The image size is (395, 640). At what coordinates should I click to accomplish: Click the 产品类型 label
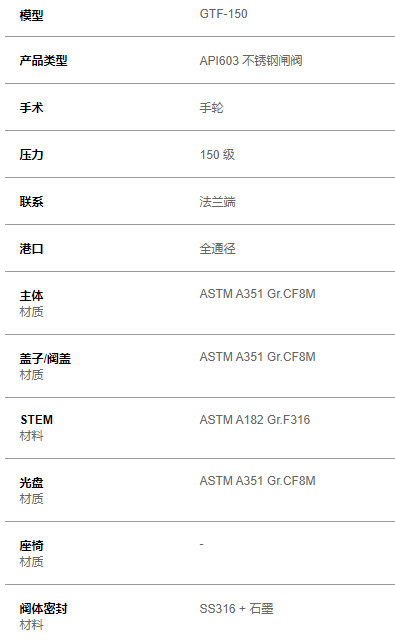point(43,61)
